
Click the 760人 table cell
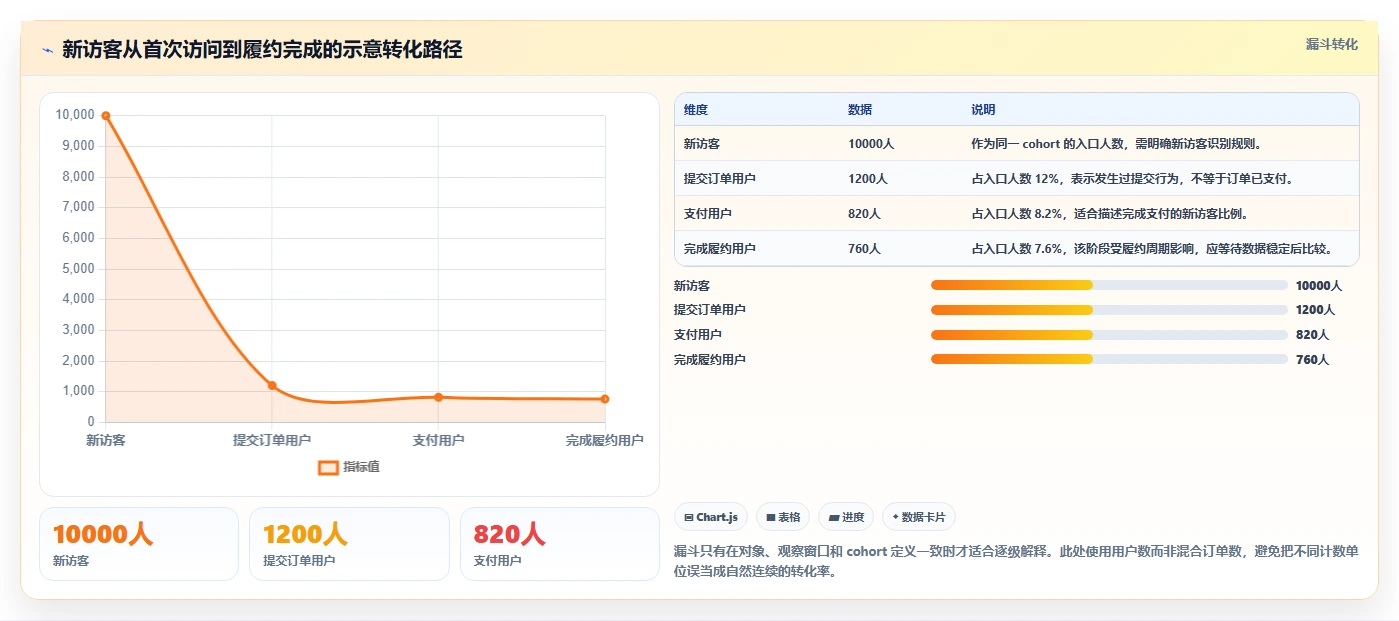(864, 249)
